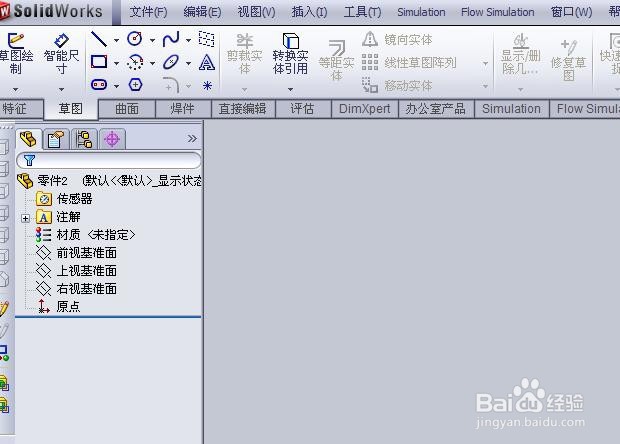Switch to the 直接编辑 tab
The width and height of the screenshot is (620, 444).
[243, 109]
